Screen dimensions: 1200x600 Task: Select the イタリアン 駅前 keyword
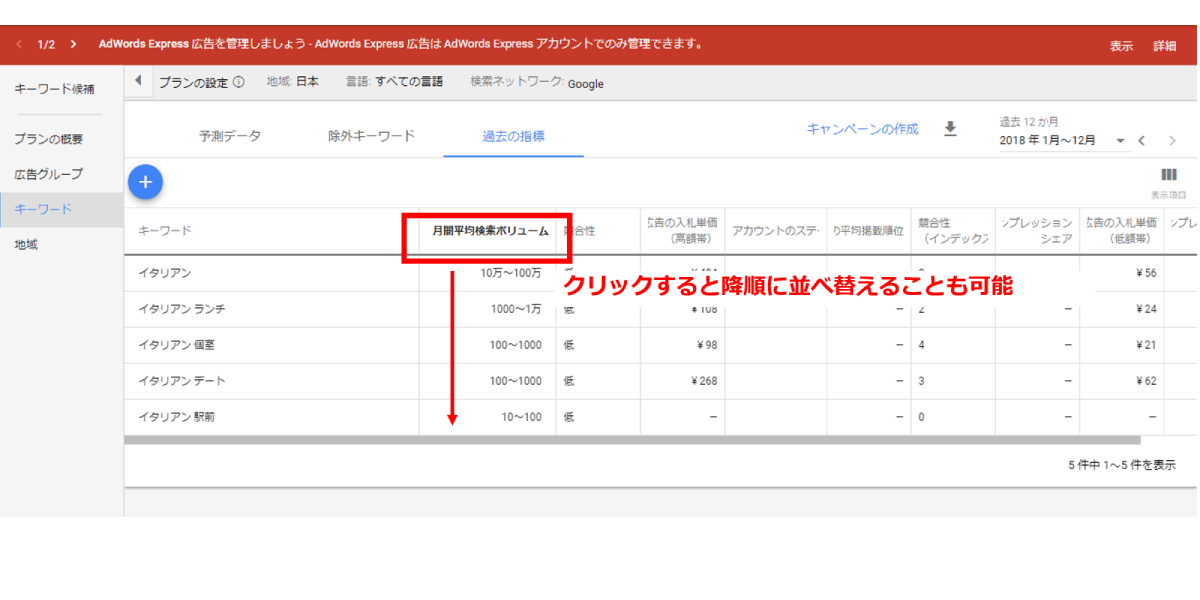(x=176, y=417)
